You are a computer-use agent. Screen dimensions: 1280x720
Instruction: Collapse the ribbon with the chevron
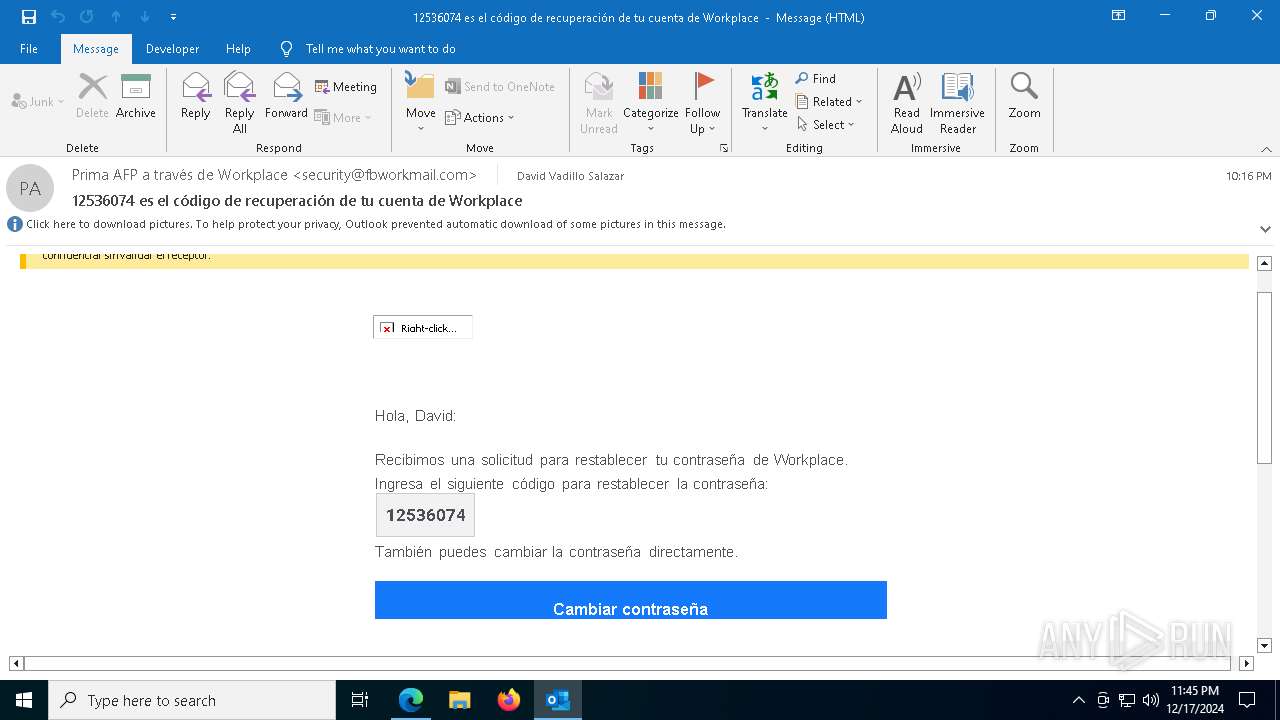(x=1266, y=149)
